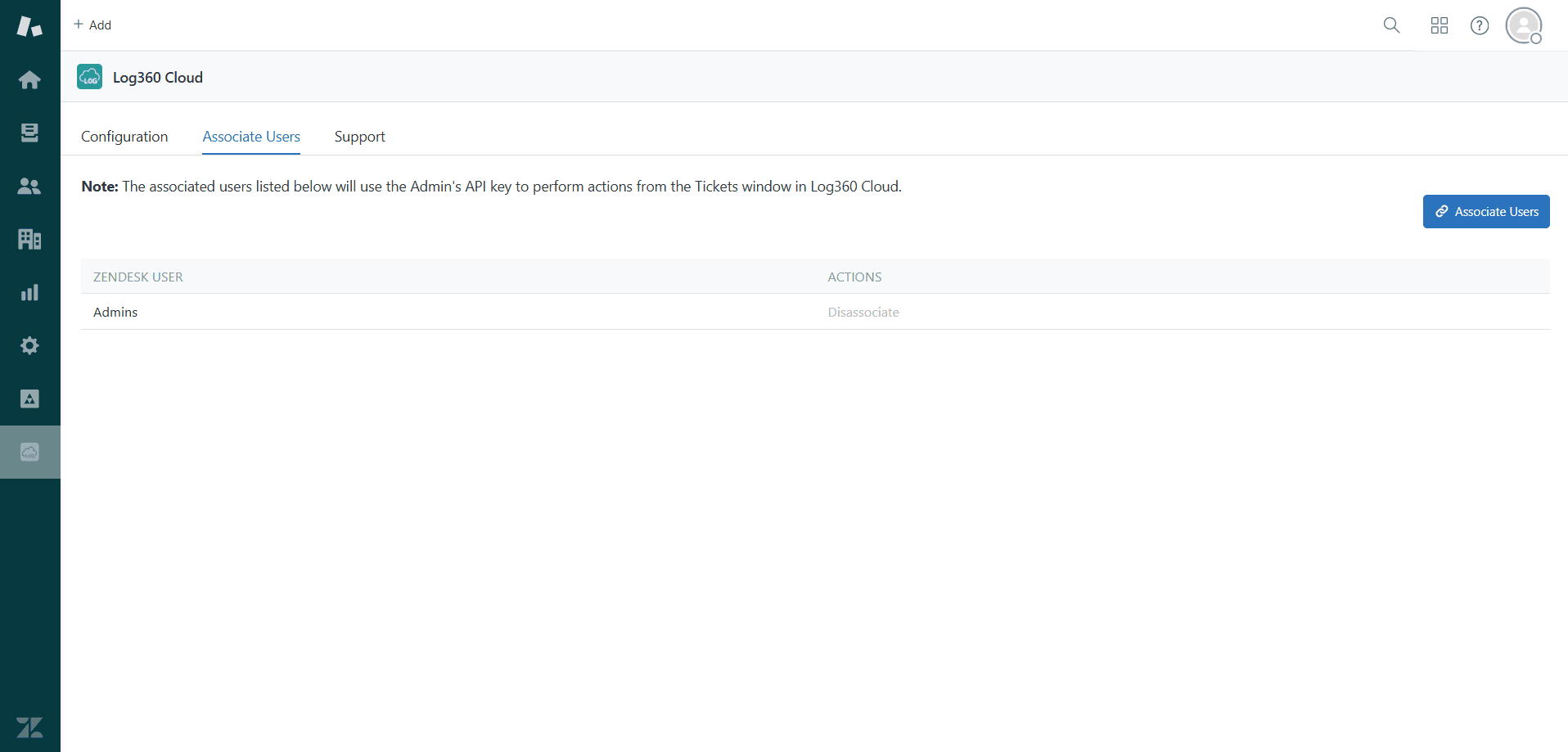The height and width of the screenshot is (752, 1568).
Task: Click the ACTIONS column header
Action: click(854, 277)
